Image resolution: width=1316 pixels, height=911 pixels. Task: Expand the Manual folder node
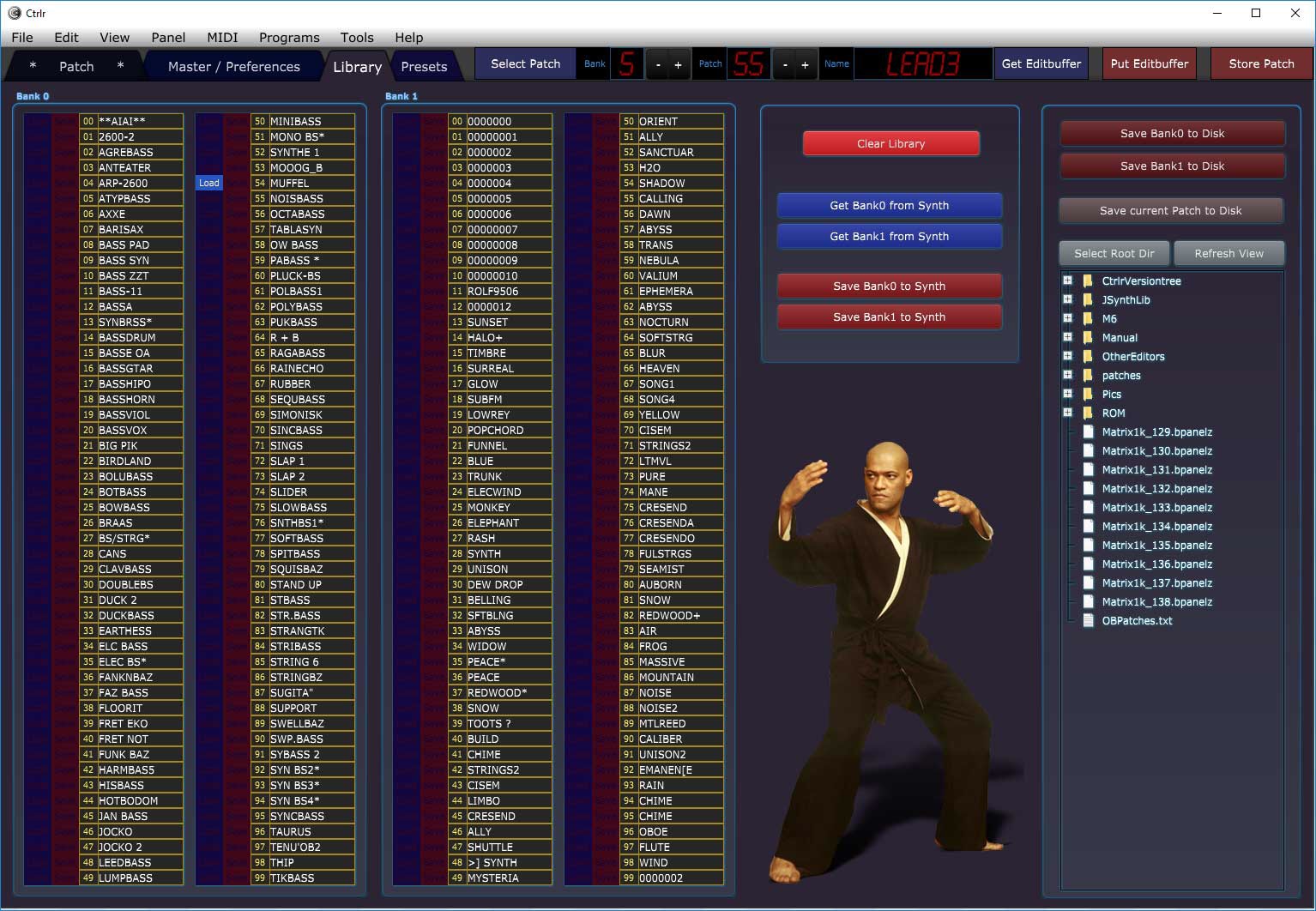1067,337
